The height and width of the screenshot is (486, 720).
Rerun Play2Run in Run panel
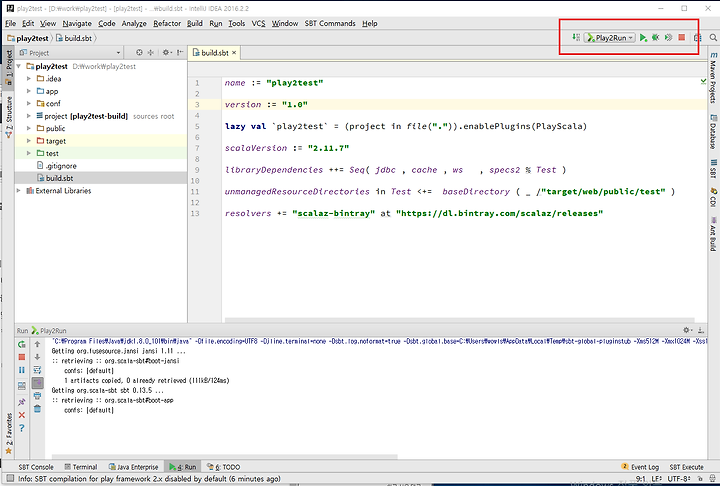tap(22, 344)
